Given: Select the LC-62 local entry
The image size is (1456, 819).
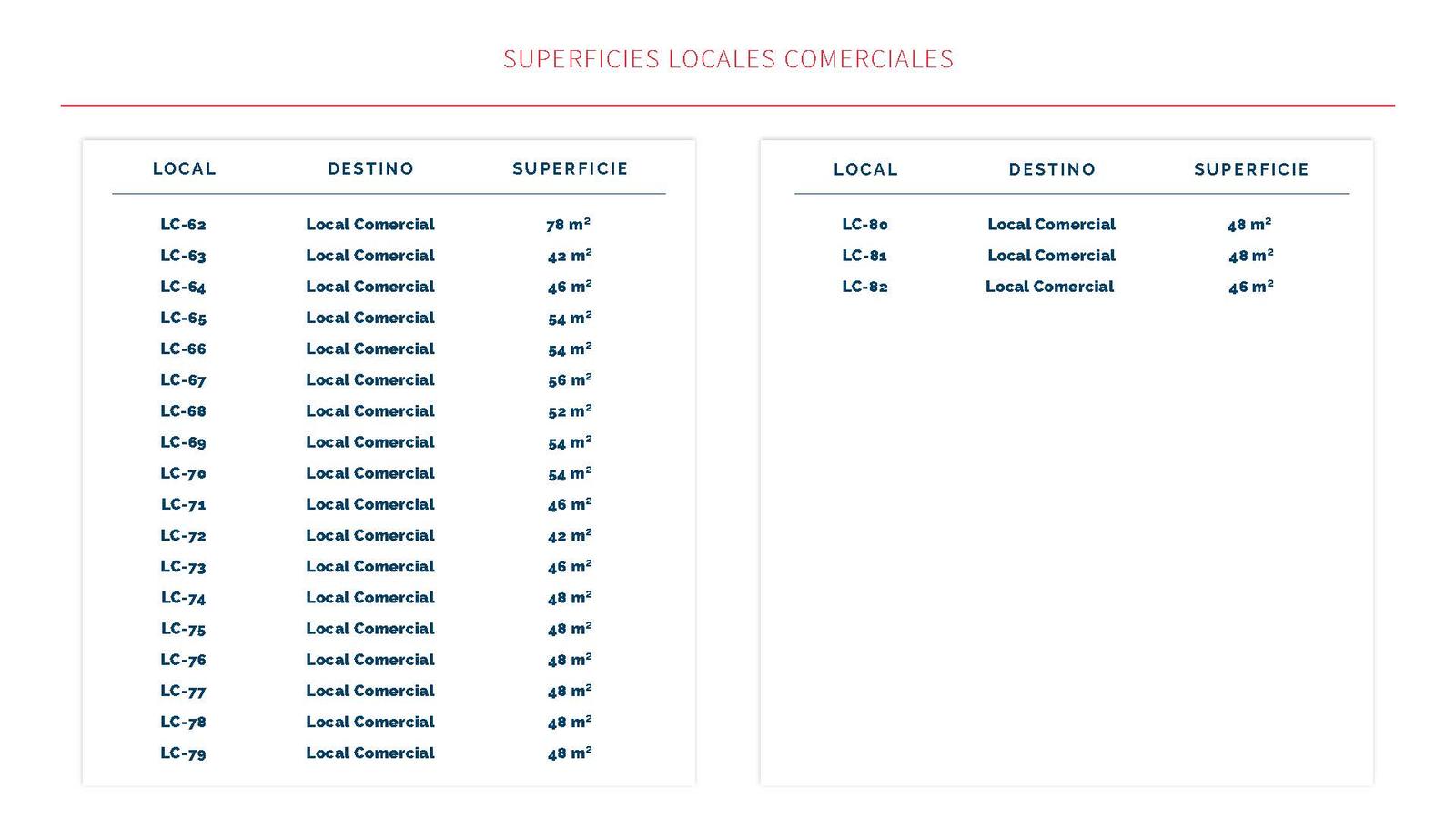Looking at the screenshot, I should pyautogui.click(x=183, y=225).
